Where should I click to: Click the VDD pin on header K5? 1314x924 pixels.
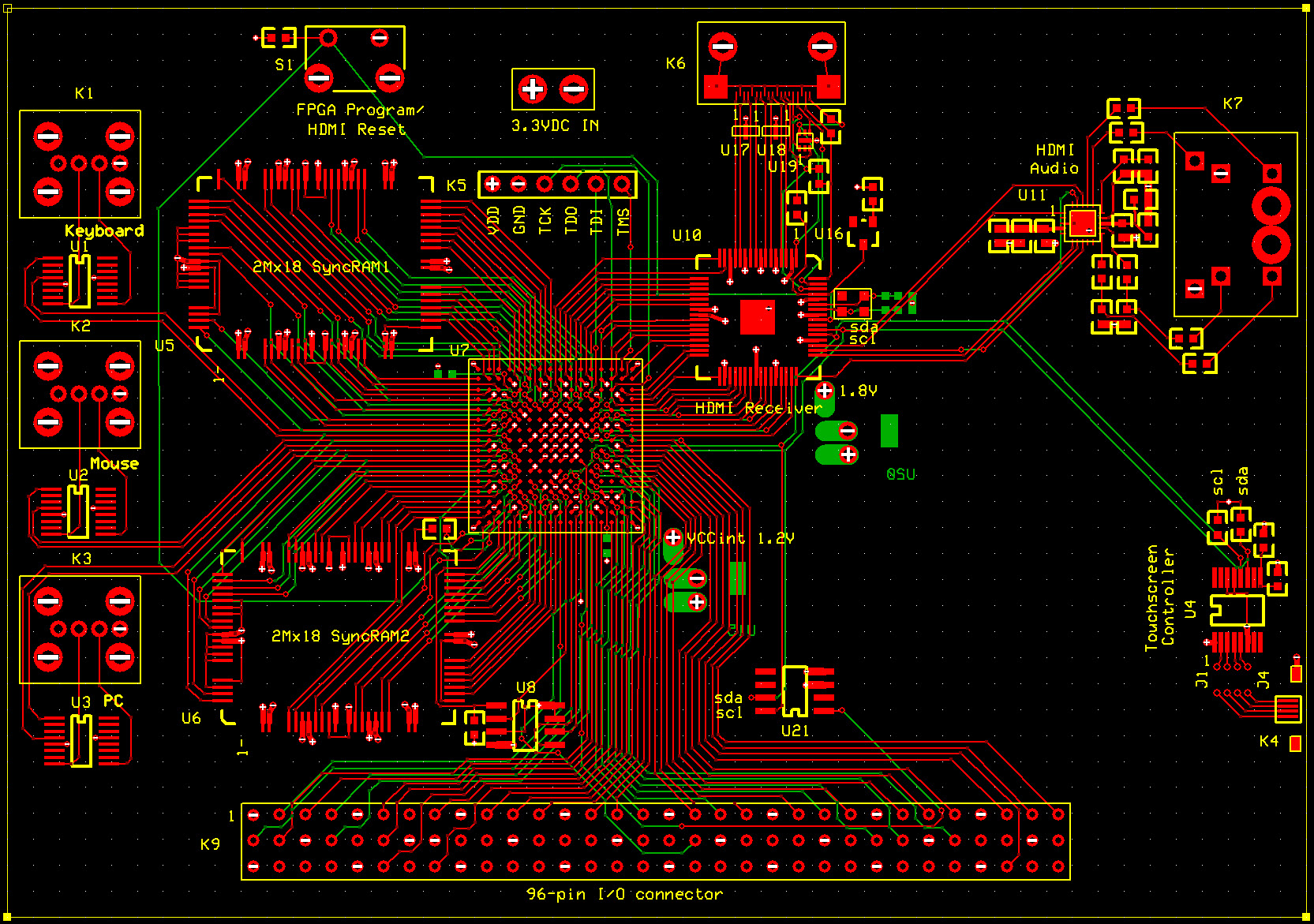[492, 185]
